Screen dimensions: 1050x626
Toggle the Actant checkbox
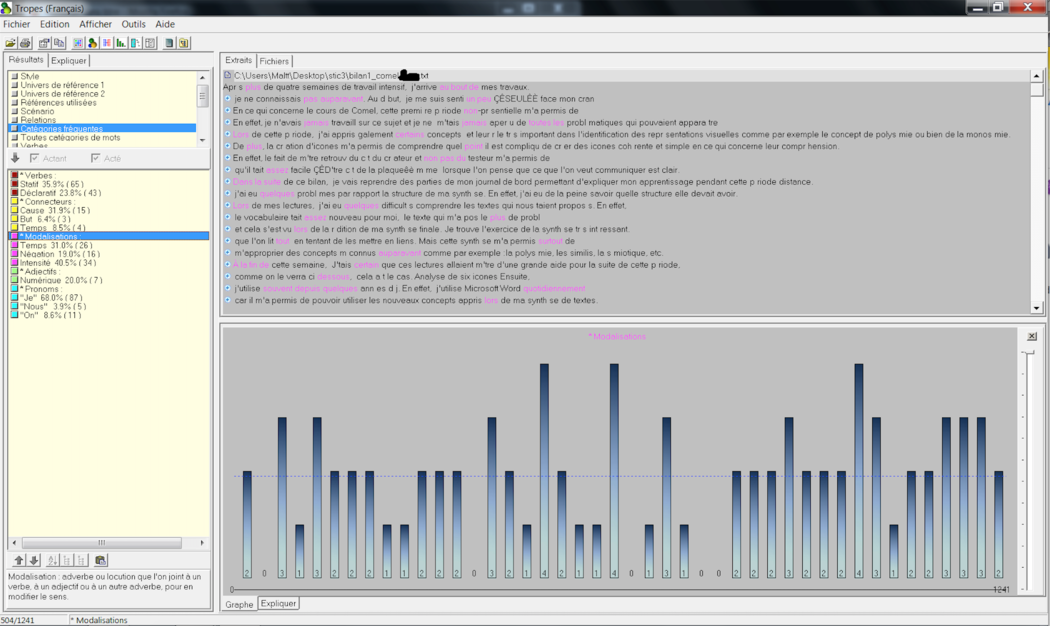pyautogui.click(x=35, y=158)
